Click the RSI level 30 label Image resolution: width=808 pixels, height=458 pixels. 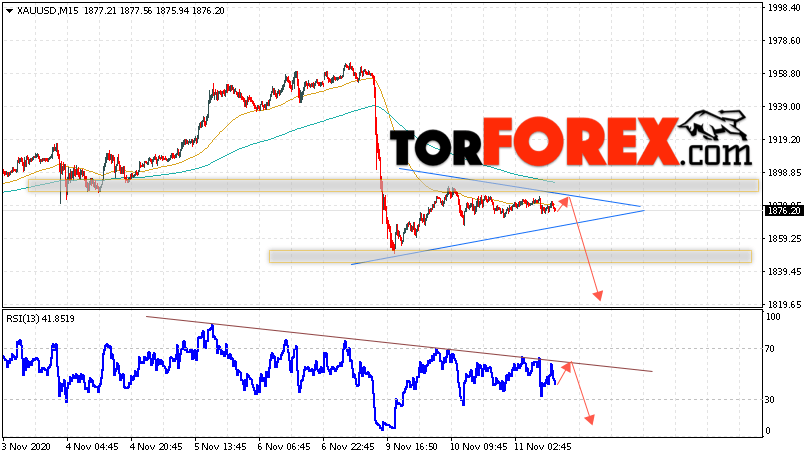[769, 400]
